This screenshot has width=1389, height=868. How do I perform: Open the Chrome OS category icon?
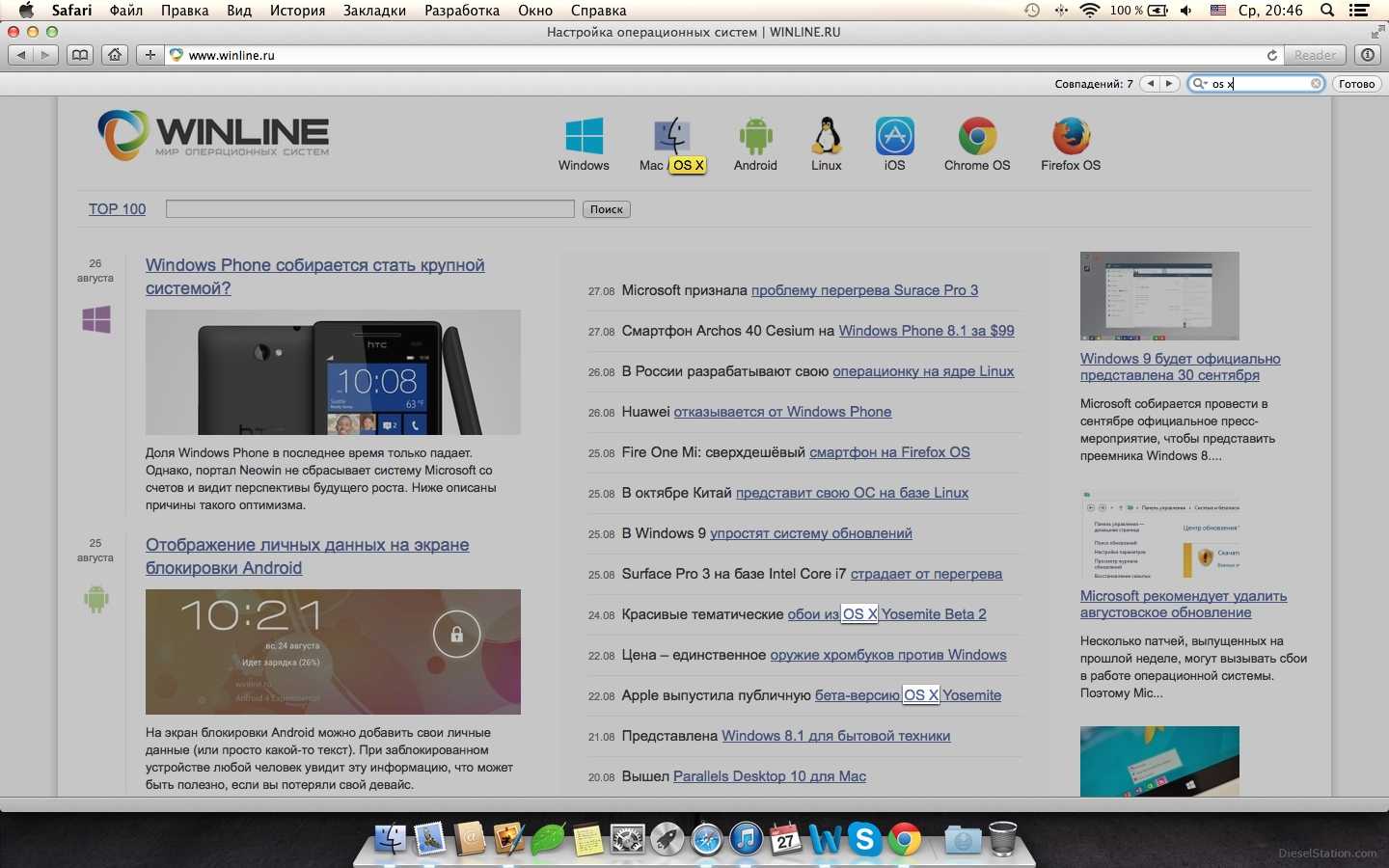(x=977, y=137)
